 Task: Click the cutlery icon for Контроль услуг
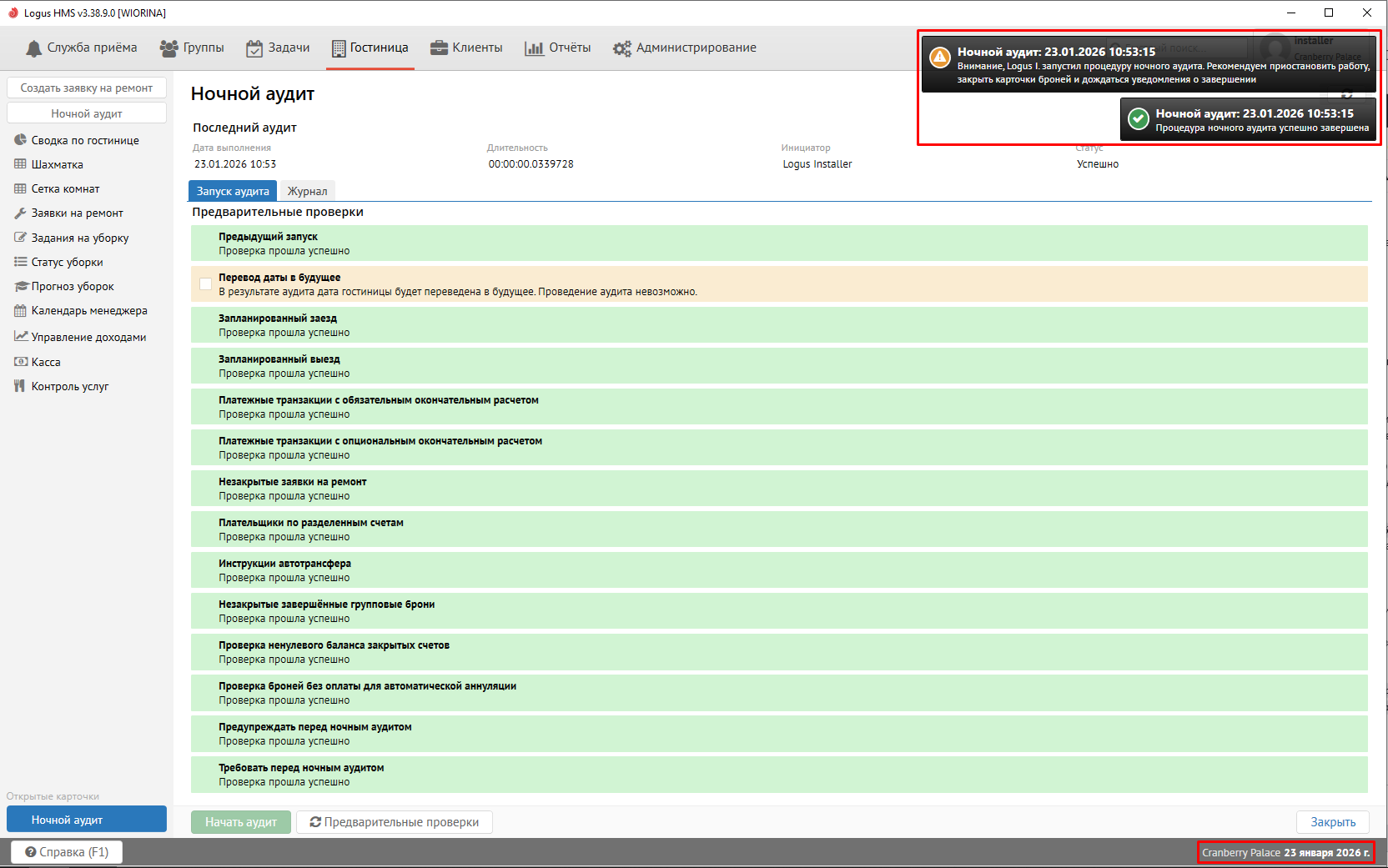(20, 386)
